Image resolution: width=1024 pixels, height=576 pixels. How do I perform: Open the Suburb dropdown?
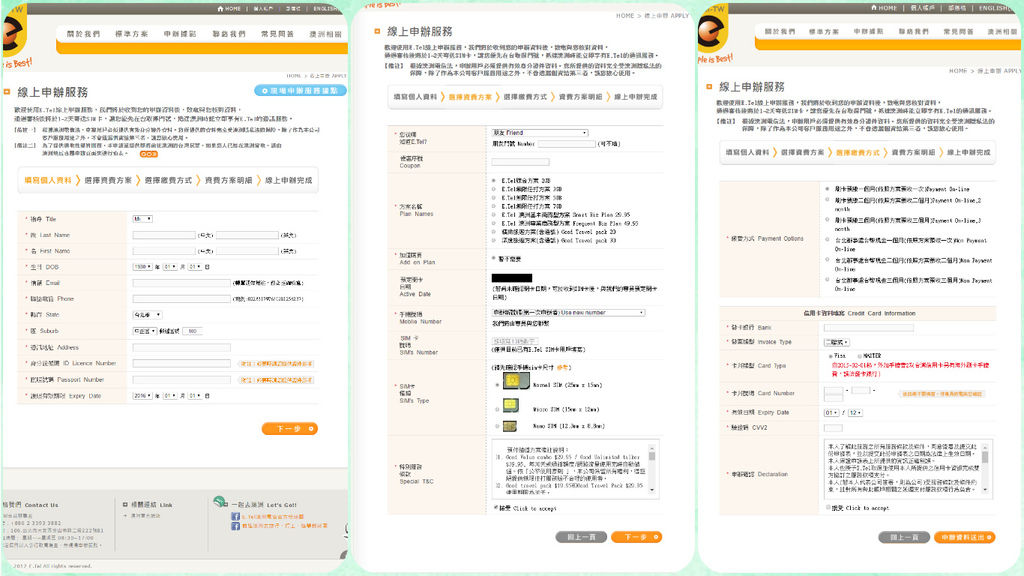pyautogui.click(x=144, y=331)
